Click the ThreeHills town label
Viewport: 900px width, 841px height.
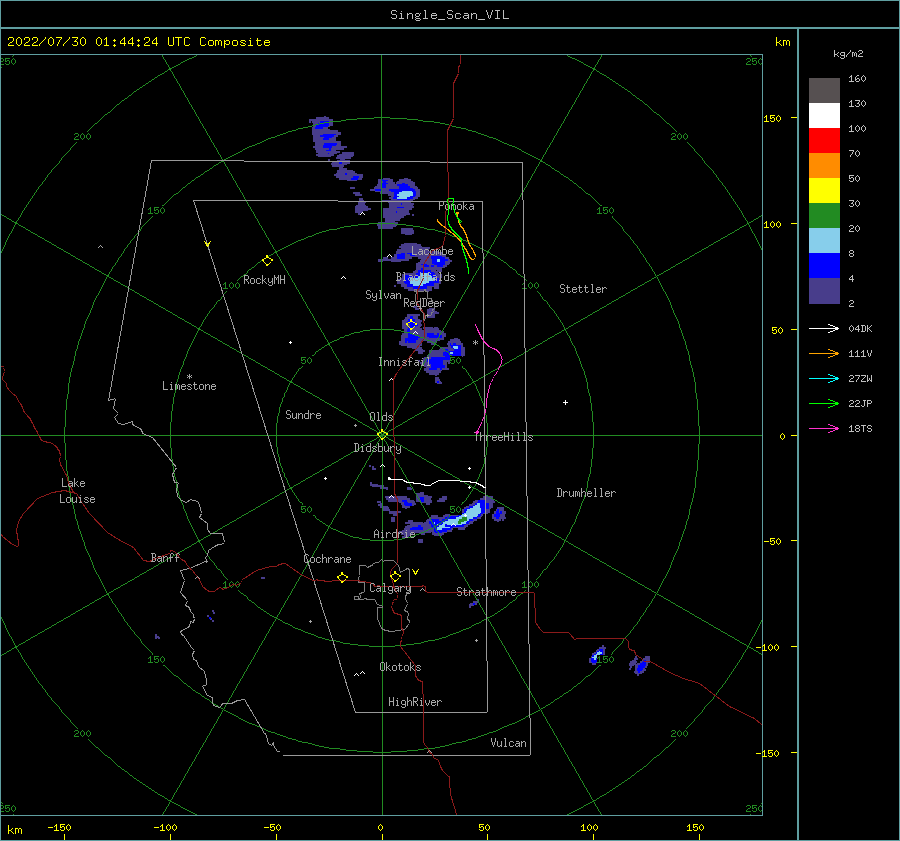click(504, 437)
